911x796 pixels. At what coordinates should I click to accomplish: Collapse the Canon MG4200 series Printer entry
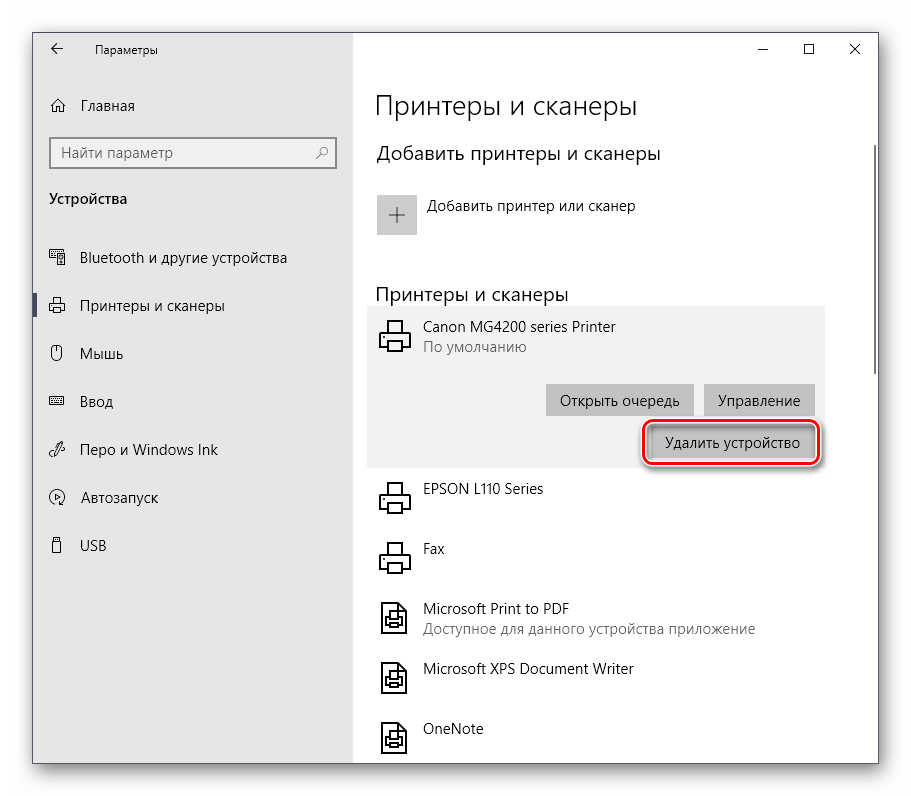point(519,335)
